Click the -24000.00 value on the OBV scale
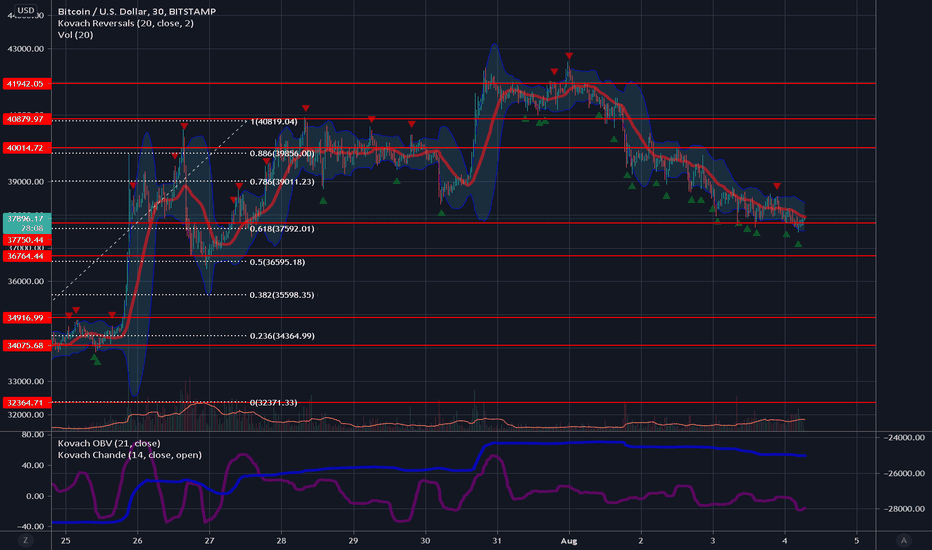The image size is (932, 550). coord(903,437)
